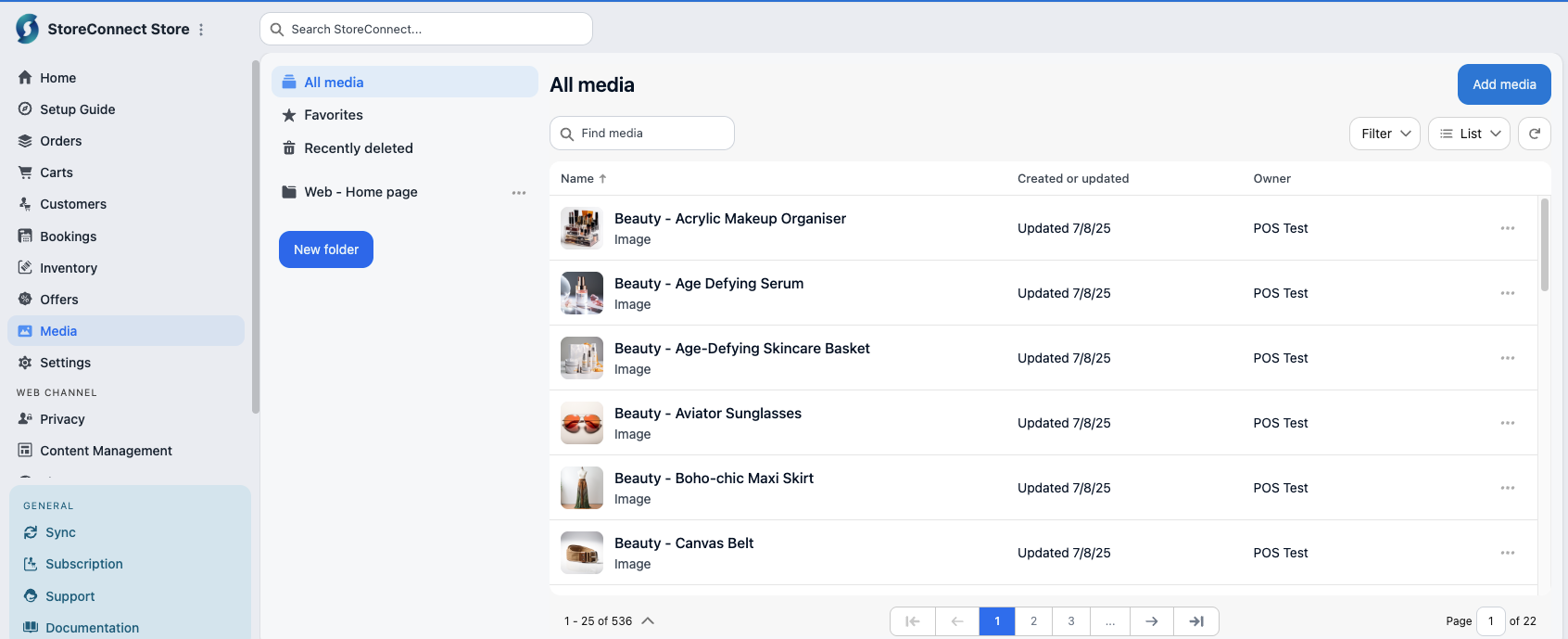This screenshot has height=639, width=1568.
Task: Click the Settings gear icon
Action: point(25,363)
